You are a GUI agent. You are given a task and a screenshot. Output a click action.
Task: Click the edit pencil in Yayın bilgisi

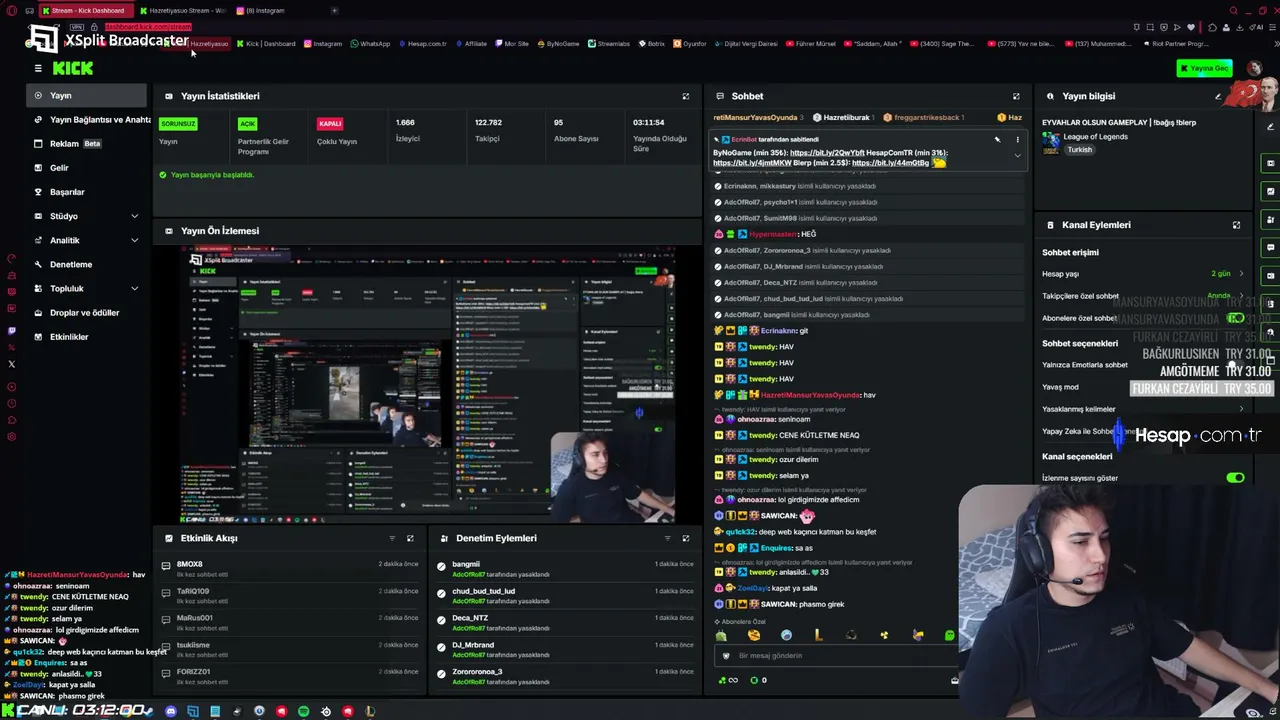click(1218, 96)
